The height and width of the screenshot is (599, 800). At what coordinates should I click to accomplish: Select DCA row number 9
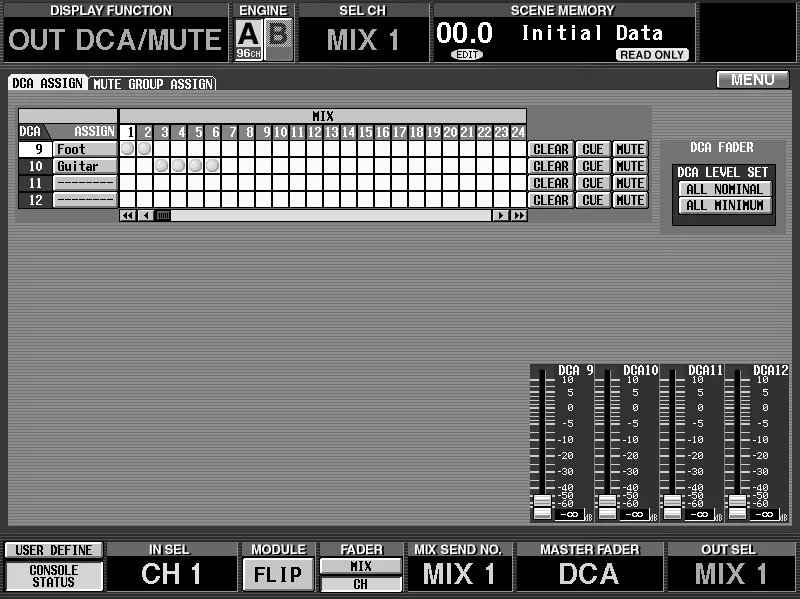35,149
